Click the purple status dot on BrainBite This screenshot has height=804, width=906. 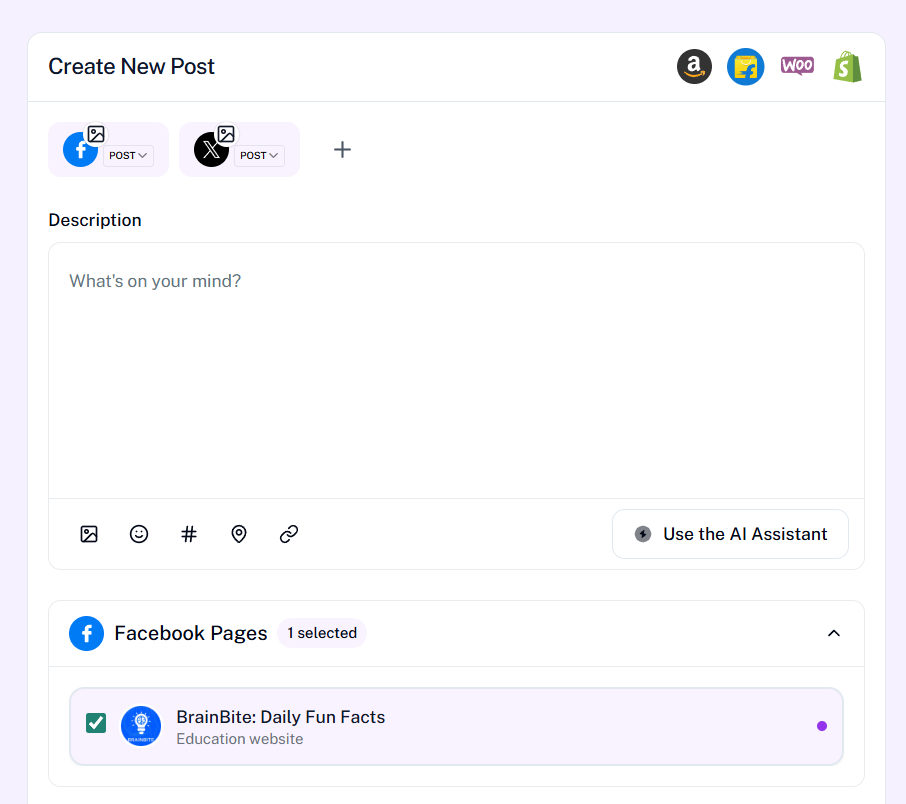point(822,726)
